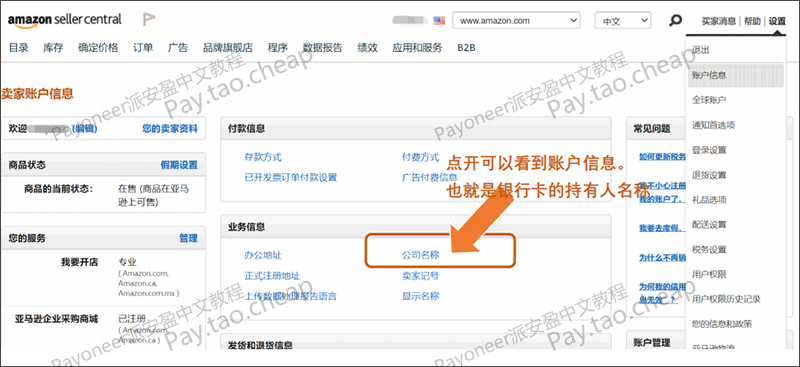Open 正式注册地址 link

coord(272,276)
